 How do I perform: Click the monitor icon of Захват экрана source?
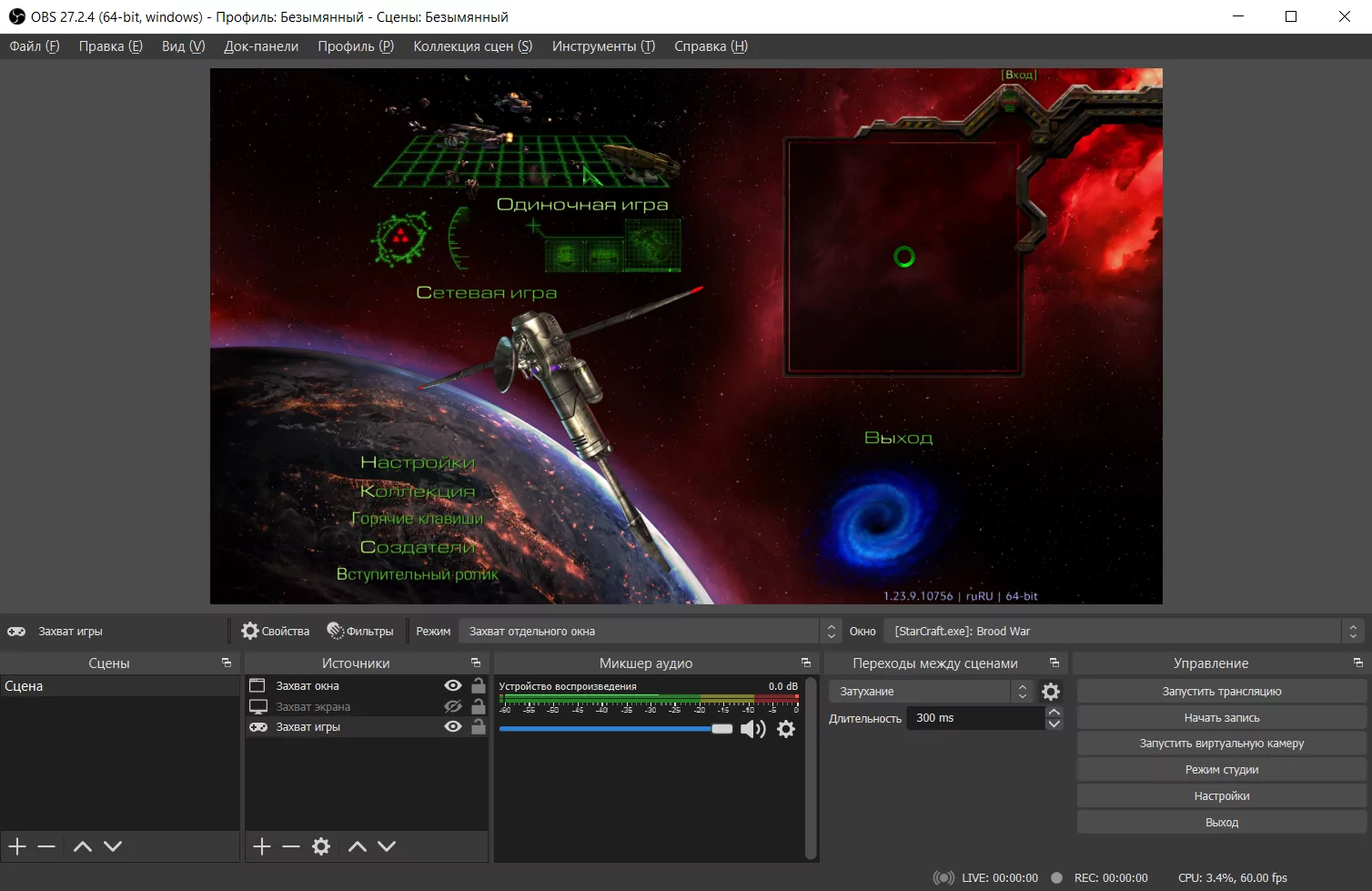point(258,706)
